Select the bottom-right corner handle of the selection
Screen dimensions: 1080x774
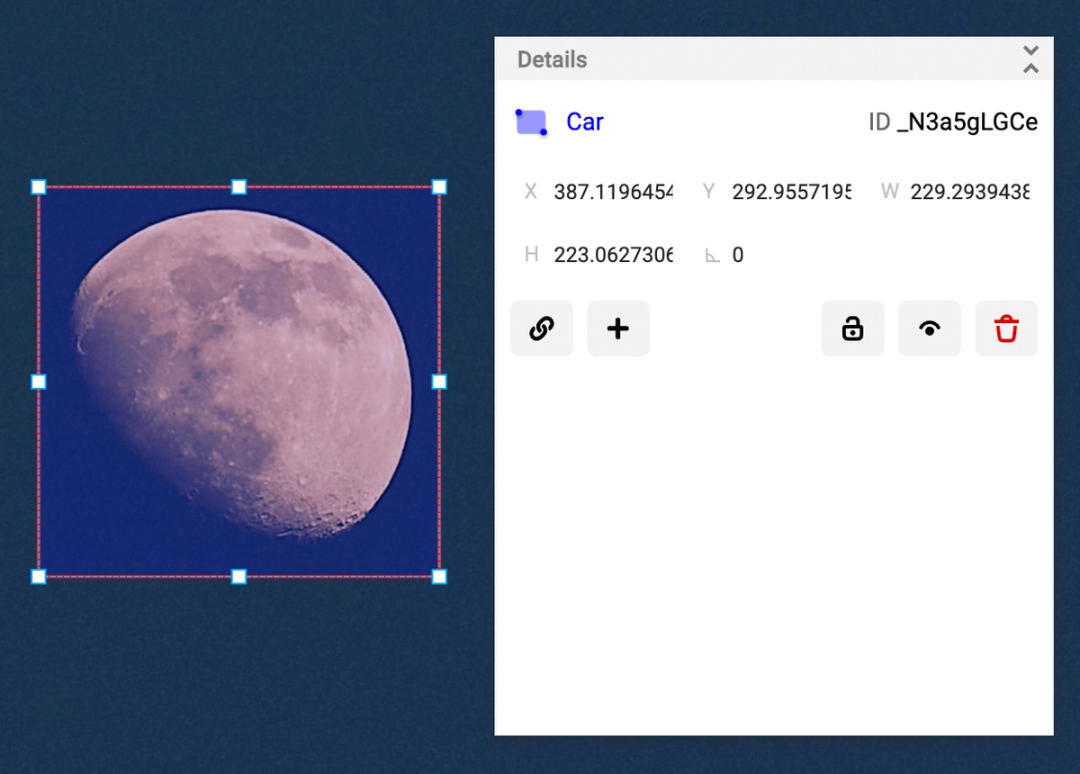(x=439, y=576)
